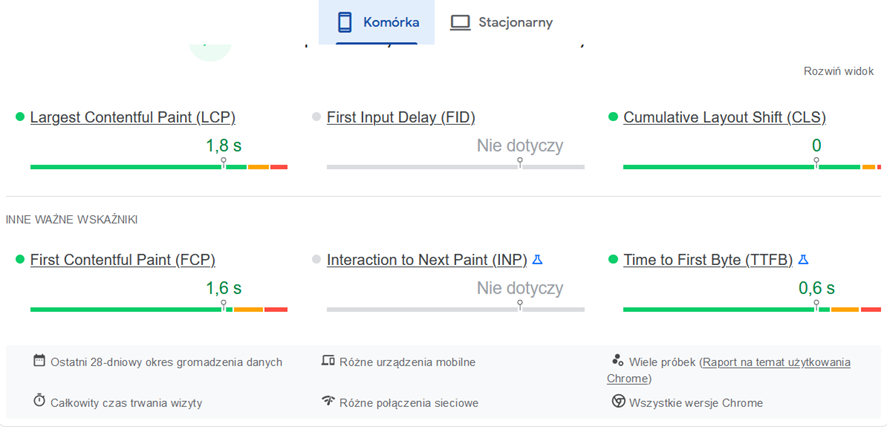Image resolution: width=887 pixels, height=430 pixels.
Task: Click the Wi-Fi icon for network connections
Action: (x=327, y=401)
